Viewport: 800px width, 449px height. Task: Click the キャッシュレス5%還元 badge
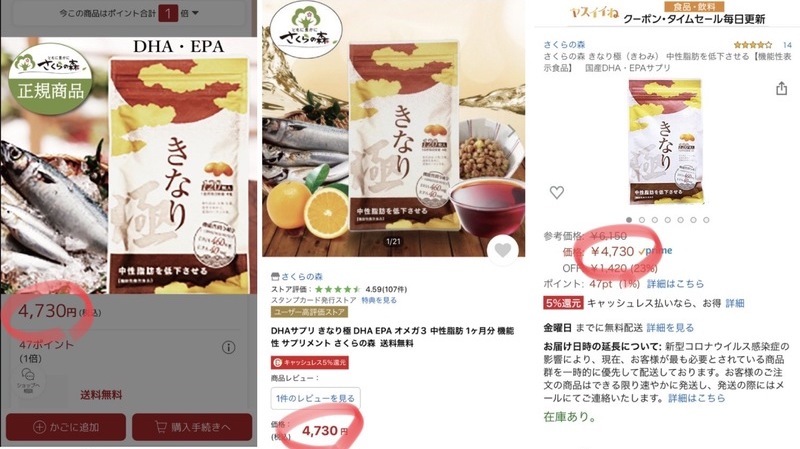pos(310,362)
